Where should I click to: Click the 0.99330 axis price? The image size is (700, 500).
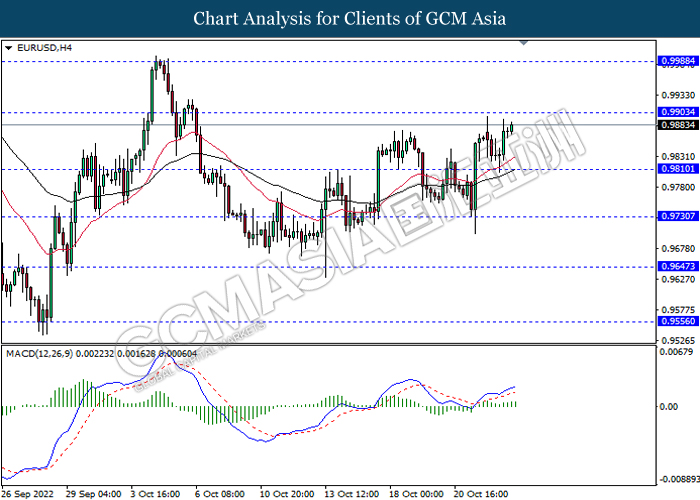point(678,95)
